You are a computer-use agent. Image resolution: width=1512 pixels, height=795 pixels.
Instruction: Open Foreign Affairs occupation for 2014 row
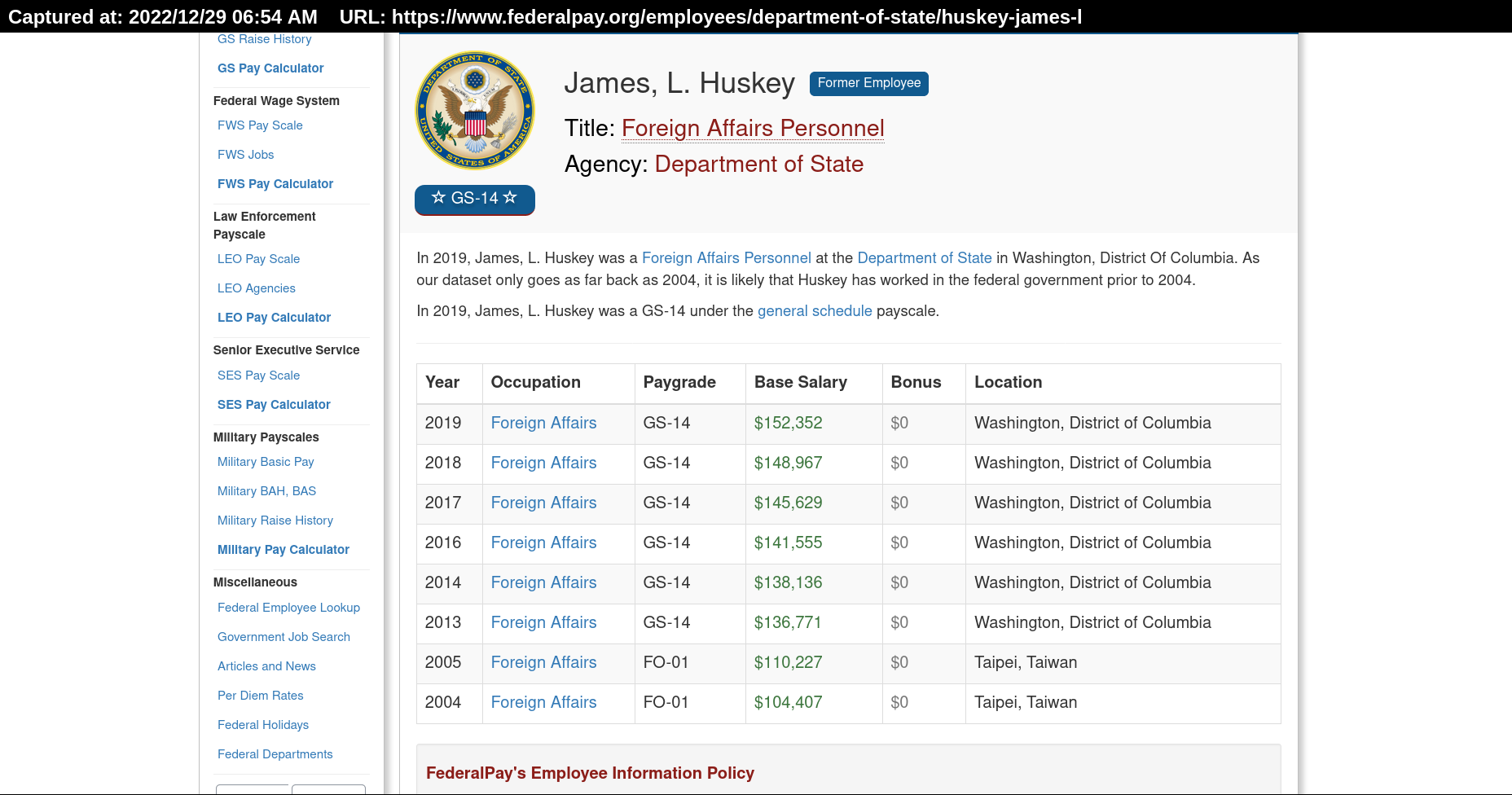click(543, 583)
